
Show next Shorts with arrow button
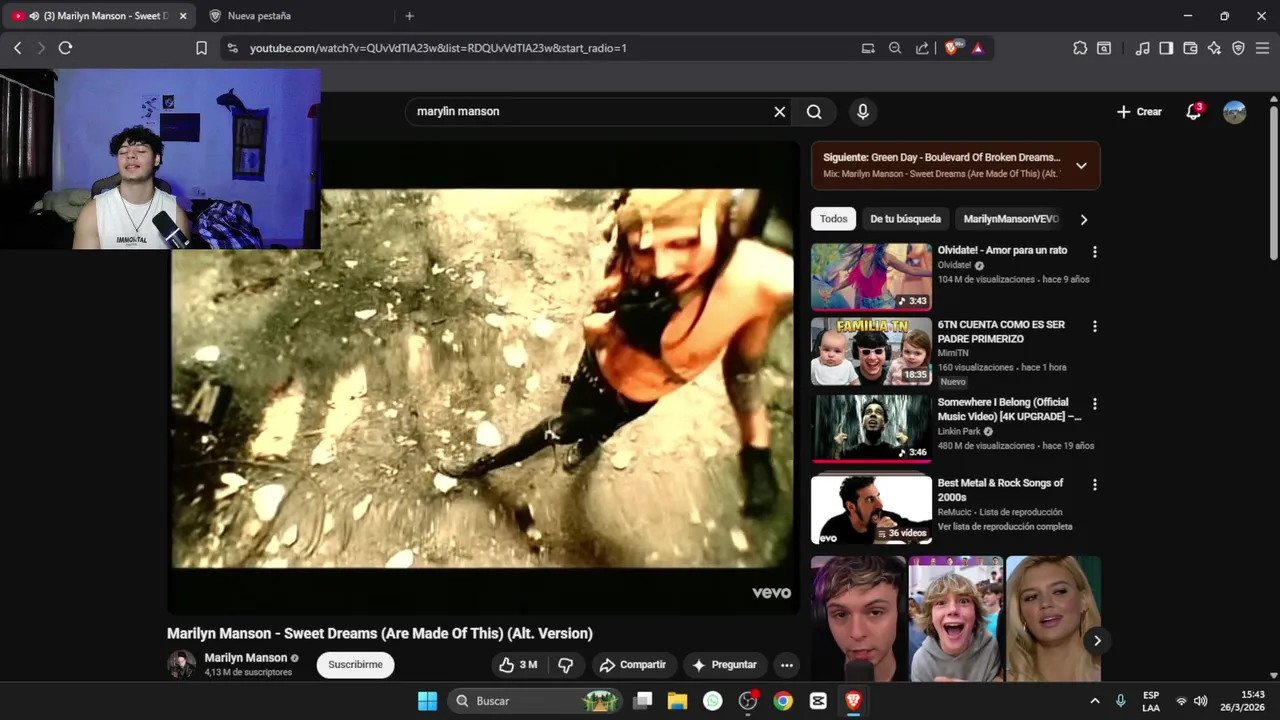(1097, 641)
